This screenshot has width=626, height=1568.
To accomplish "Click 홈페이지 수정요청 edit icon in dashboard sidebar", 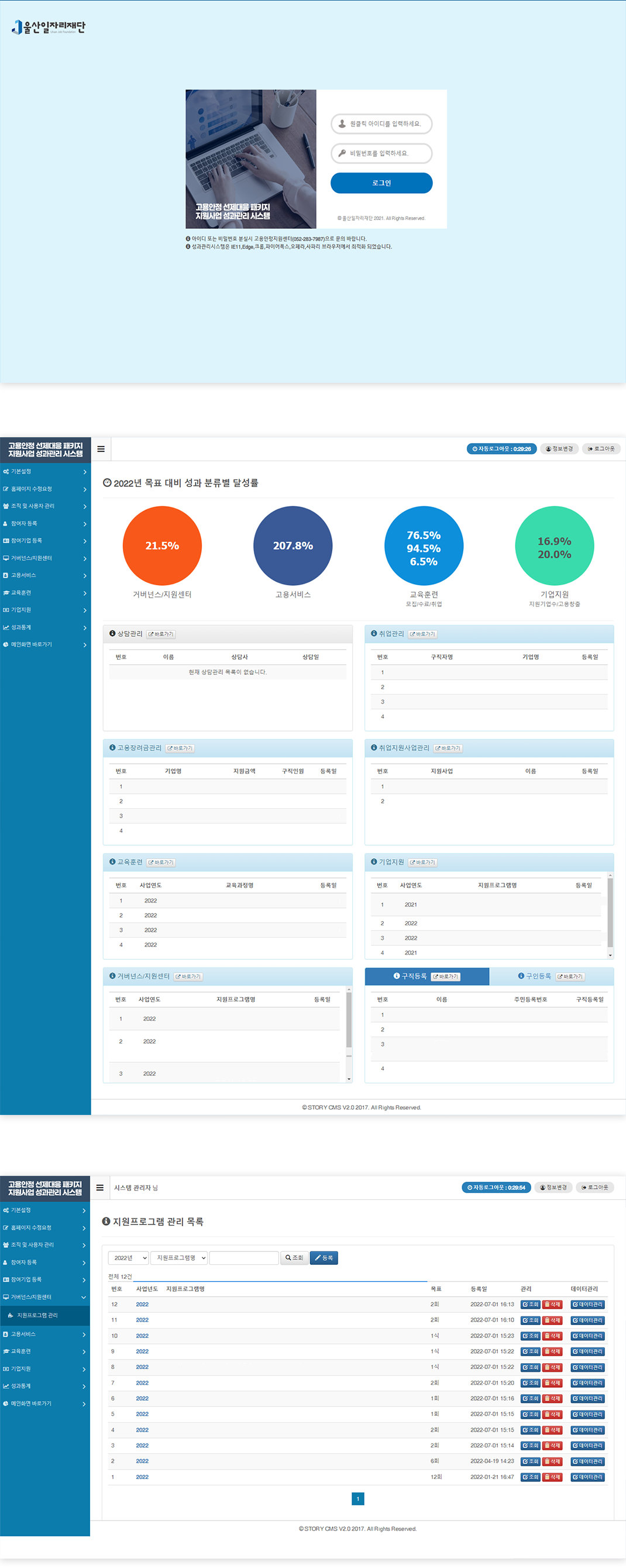I will (x=5, y=489).
